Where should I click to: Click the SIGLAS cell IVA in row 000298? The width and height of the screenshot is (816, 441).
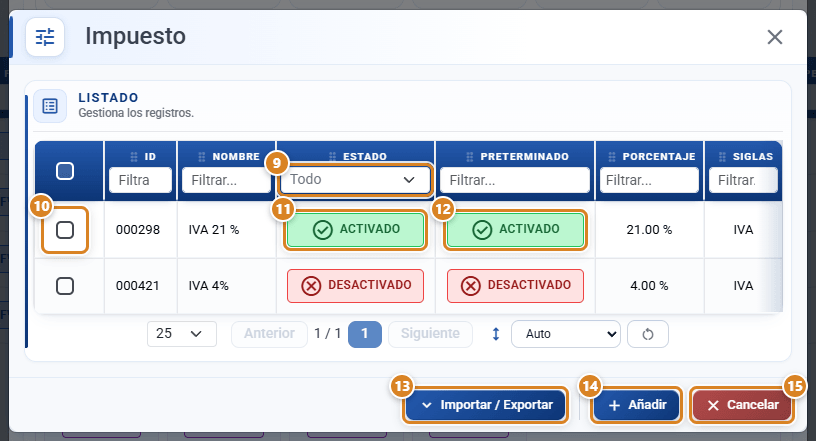[743, 230]
